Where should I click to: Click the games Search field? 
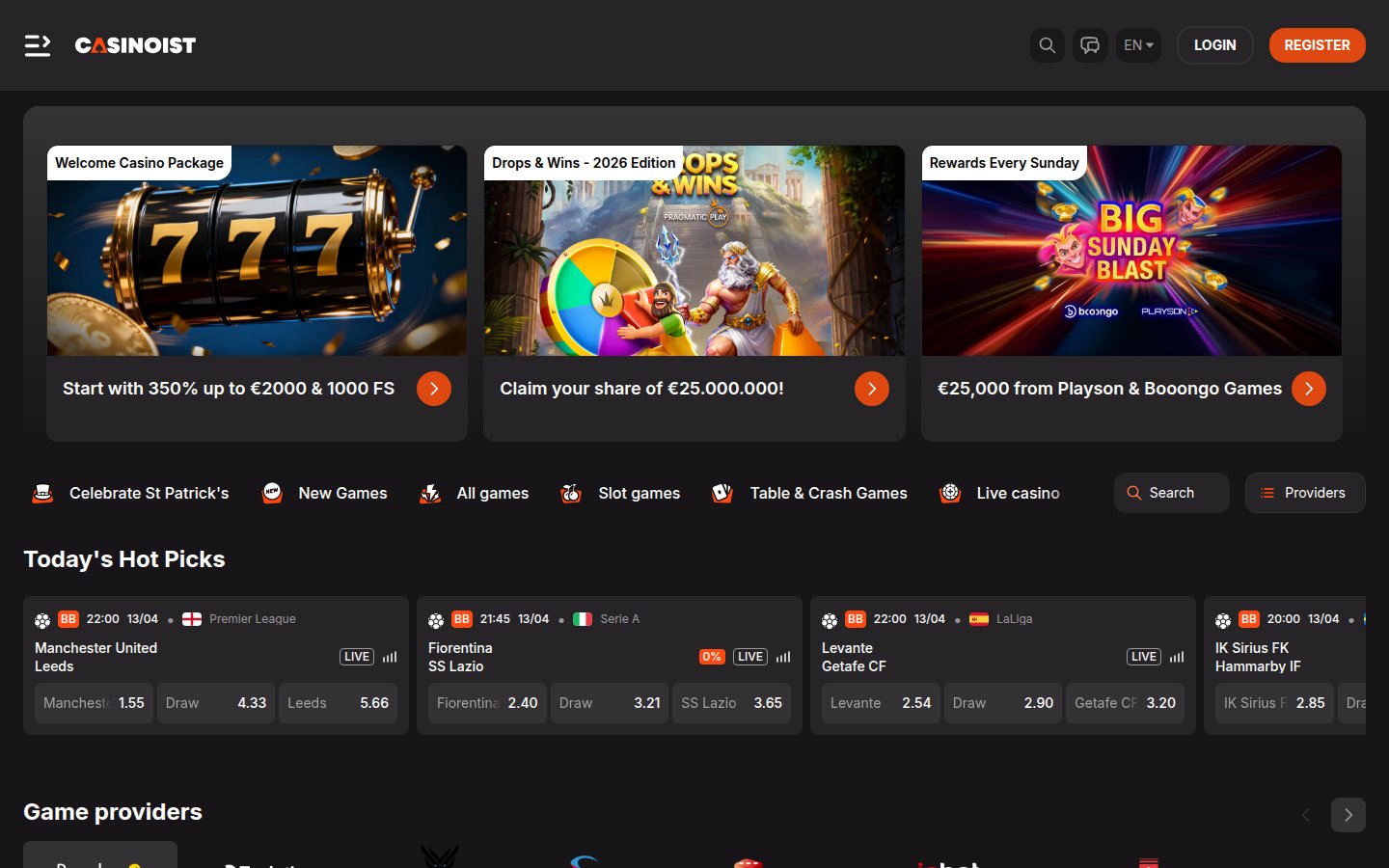[x=1172, y=493]
